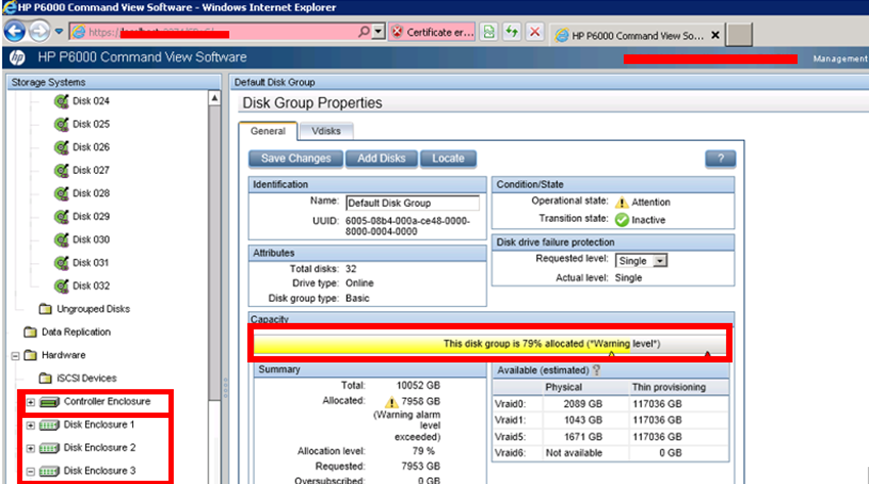Screen dimensions: 869x484
Task: Click the Management link in header
Action: click(x=840, y=58)
